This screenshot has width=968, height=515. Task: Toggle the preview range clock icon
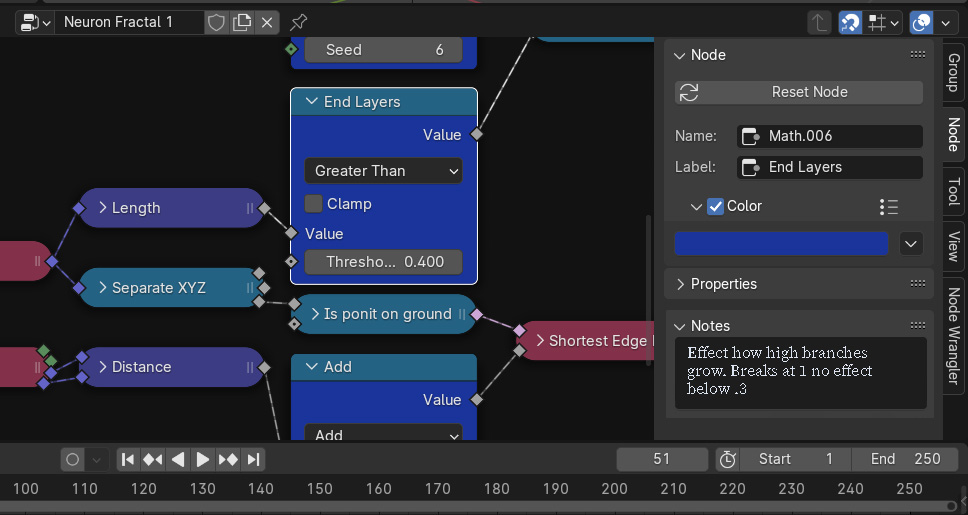(x=728, y=459)
